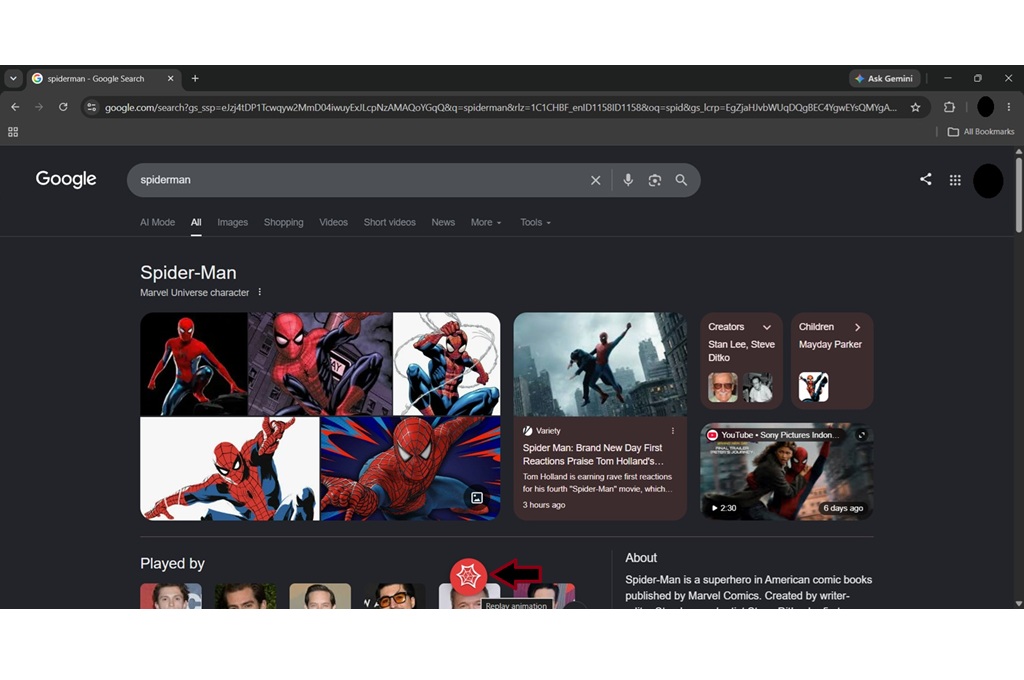This screenshot has width=1024, height=680.
Task: Open Chrome three-dot menu
Action: click(x=1008, y=107)
